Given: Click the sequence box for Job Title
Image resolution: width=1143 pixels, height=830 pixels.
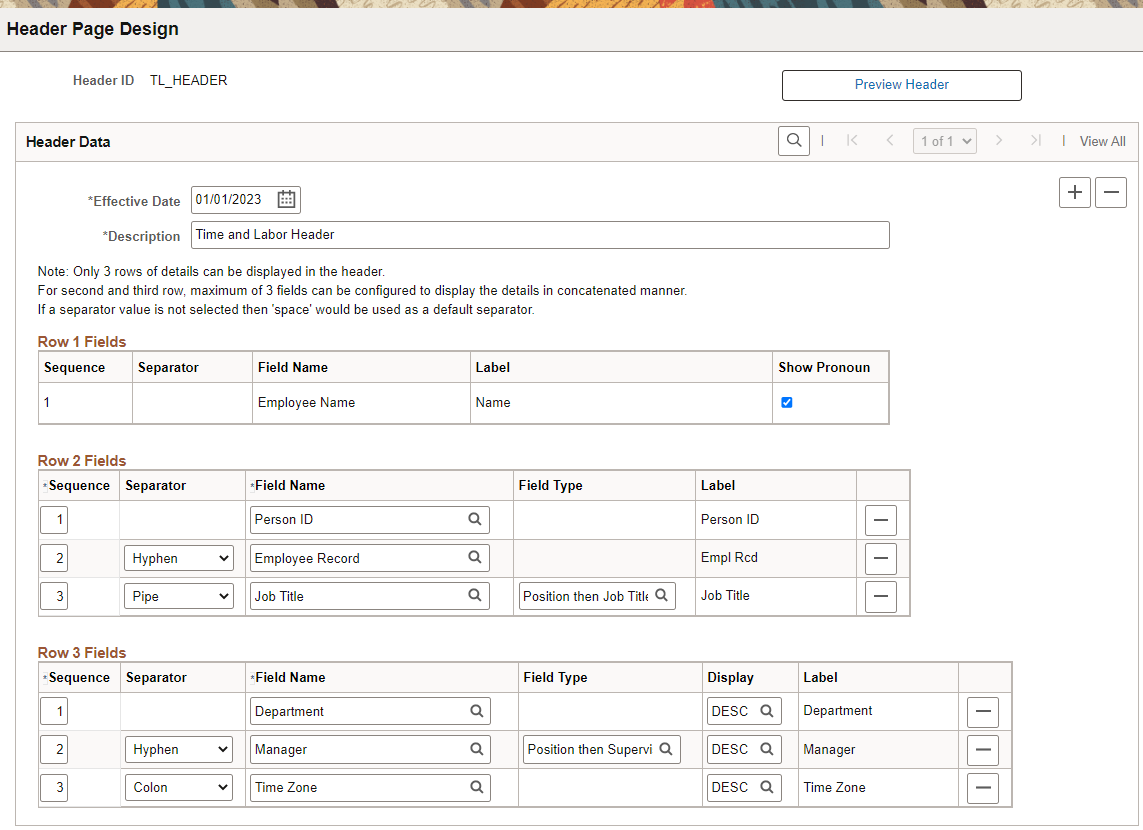Looking at the screenshot, I should (x=60, y=597).
